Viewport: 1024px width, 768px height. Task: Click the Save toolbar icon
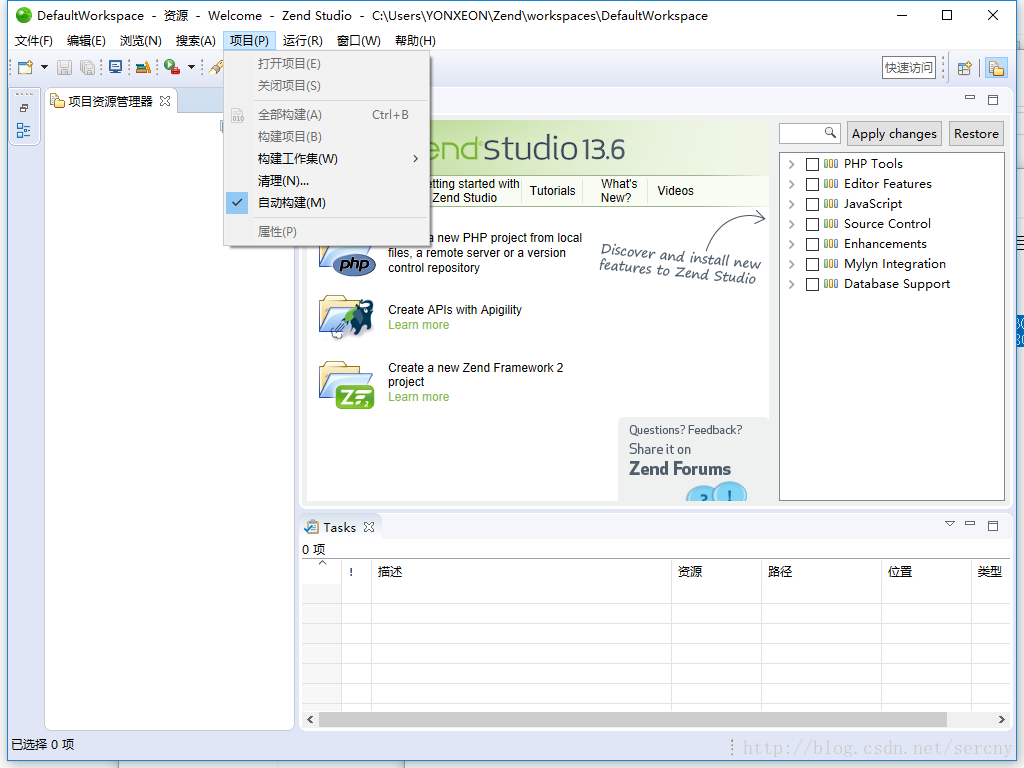[x=64, y=67]
